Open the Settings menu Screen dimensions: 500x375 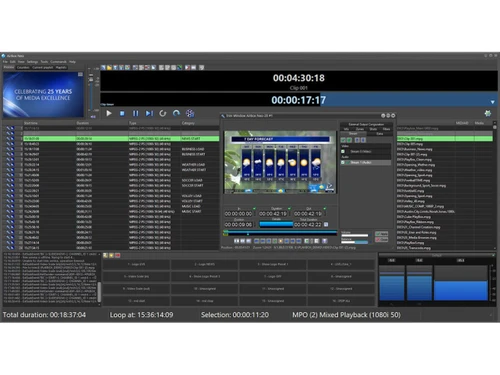pyautogui.click(x=32, y=62)
